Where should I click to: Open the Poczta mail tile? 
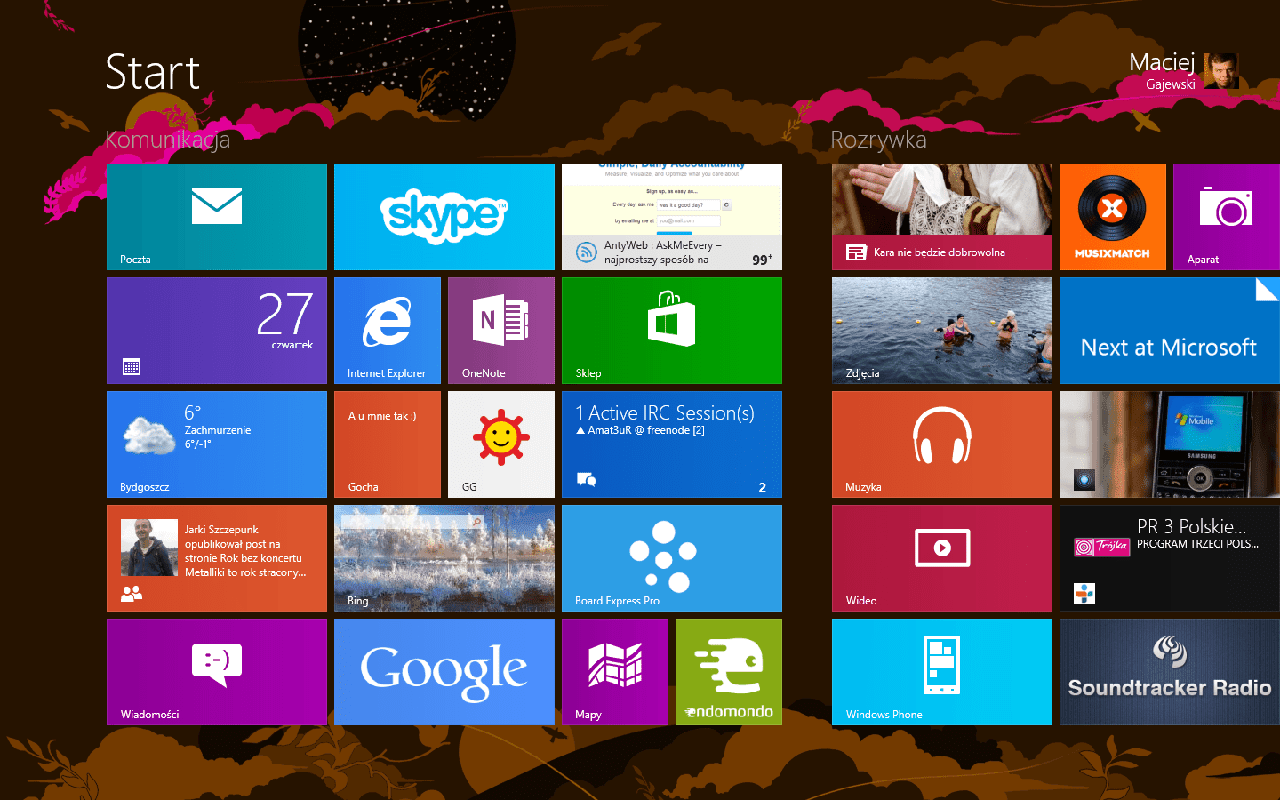click(x=217, y=217)
